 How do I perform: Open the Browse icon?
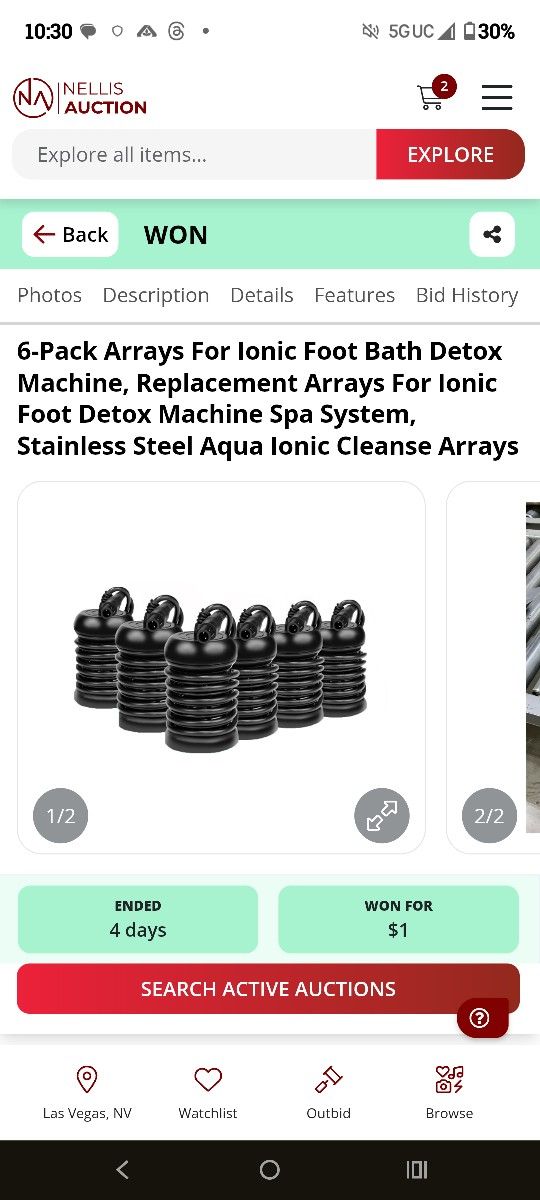(x=449, y=1079)
